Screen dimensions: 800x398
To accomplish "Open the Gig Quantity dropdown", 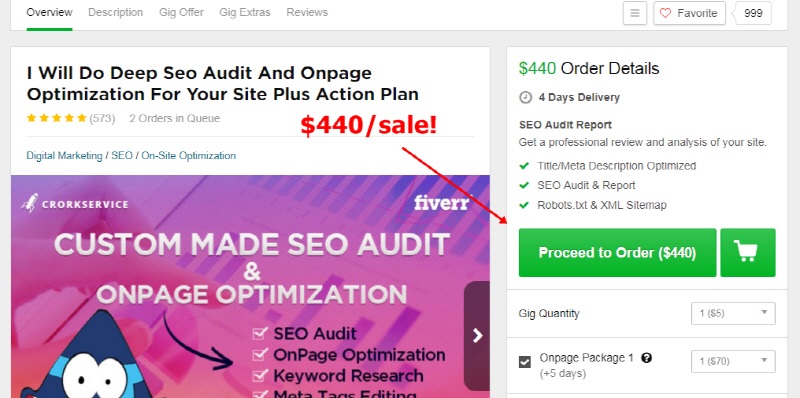I will pos(733,313).
